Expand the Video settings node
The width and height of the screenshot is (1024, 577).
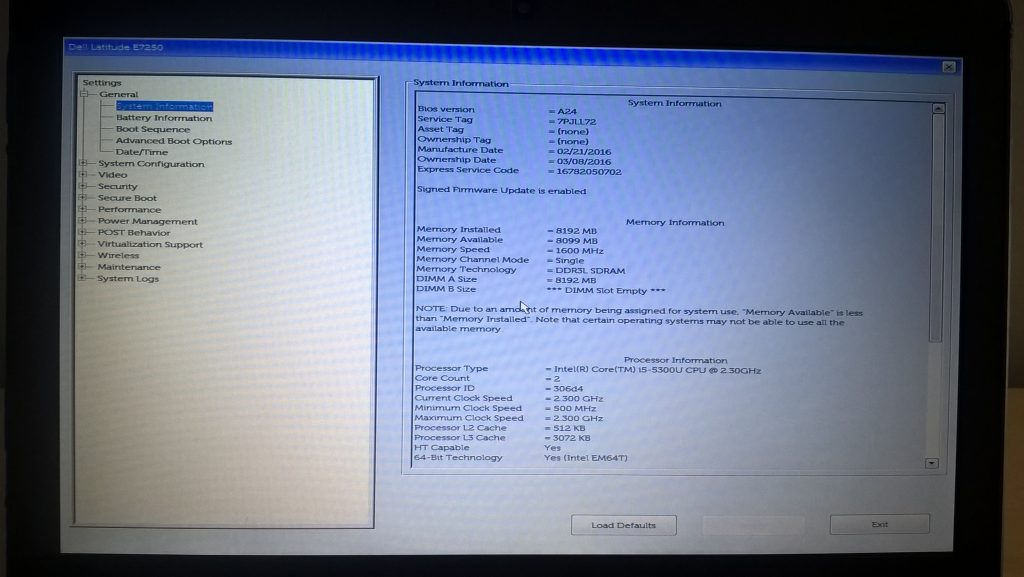[x=83, y=175]
